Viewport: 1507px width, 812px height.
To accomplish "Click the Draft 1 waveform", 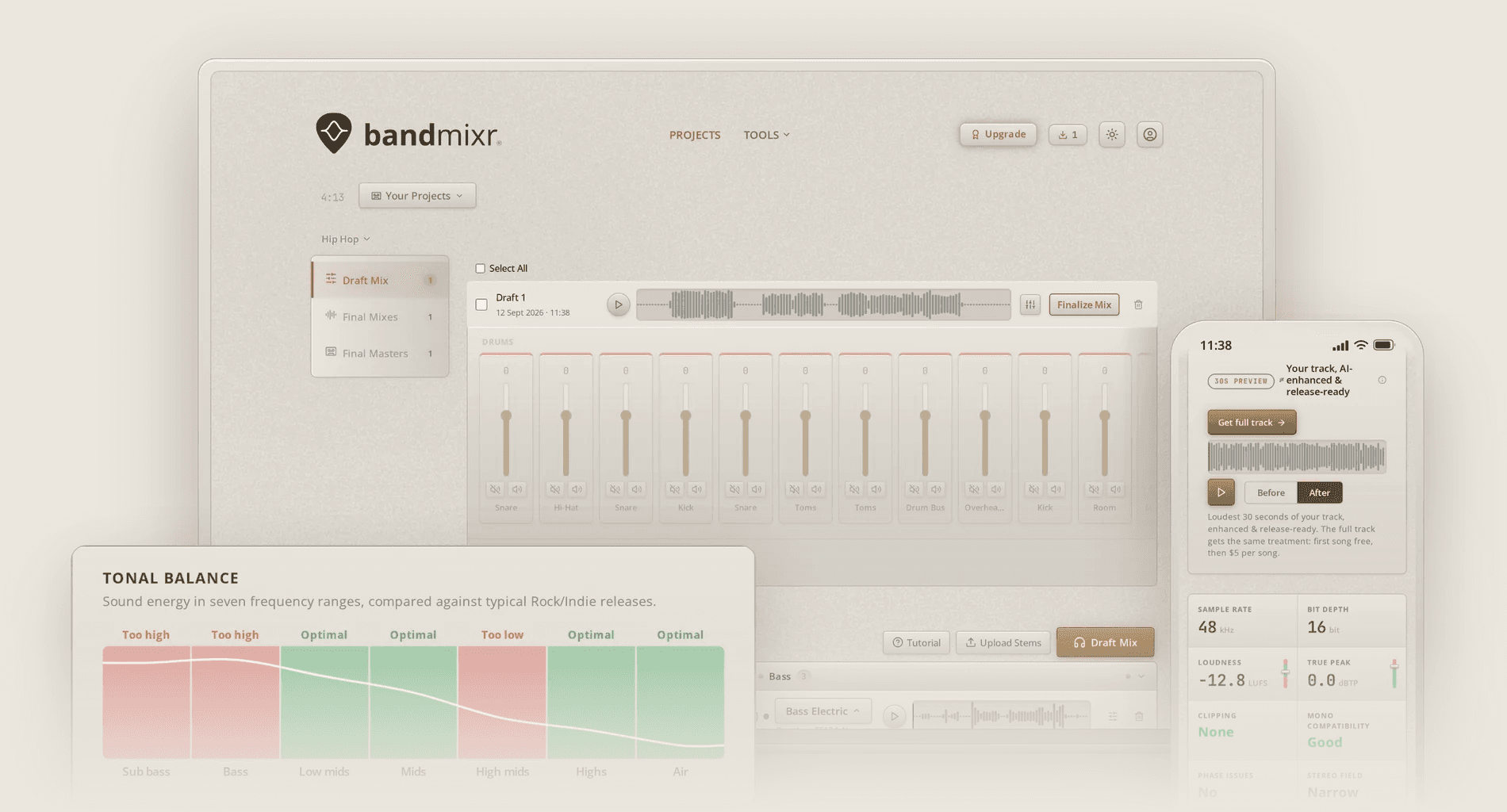I will point(823,304).
